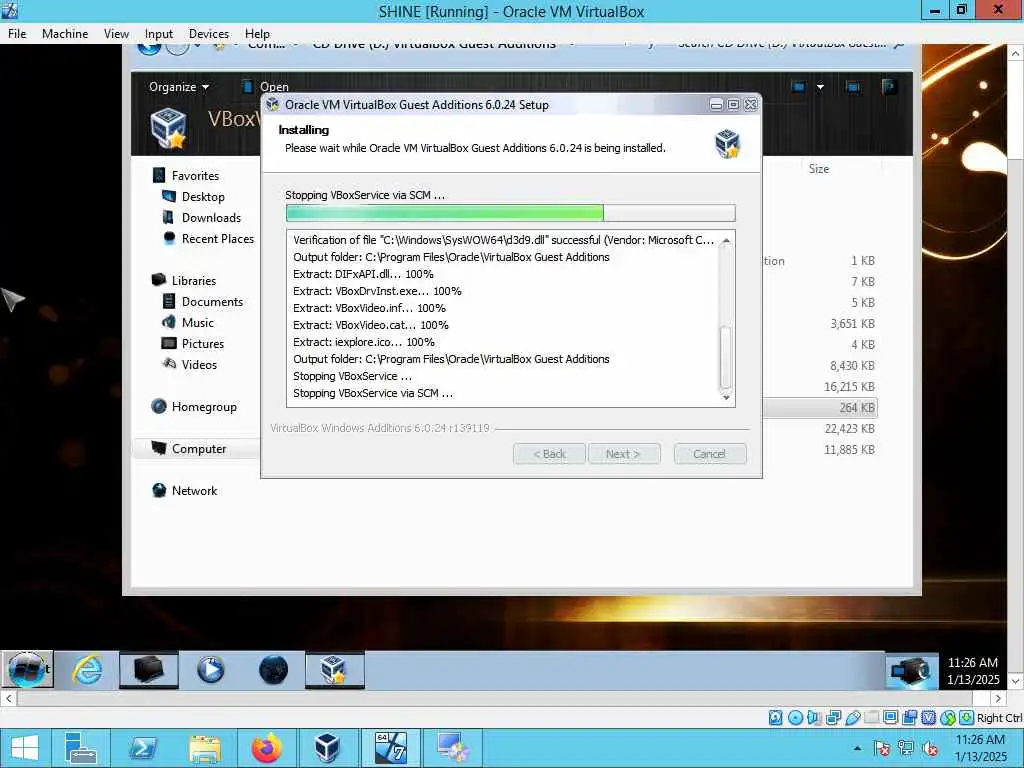Click the Next > button in setup

coord(624,454)
